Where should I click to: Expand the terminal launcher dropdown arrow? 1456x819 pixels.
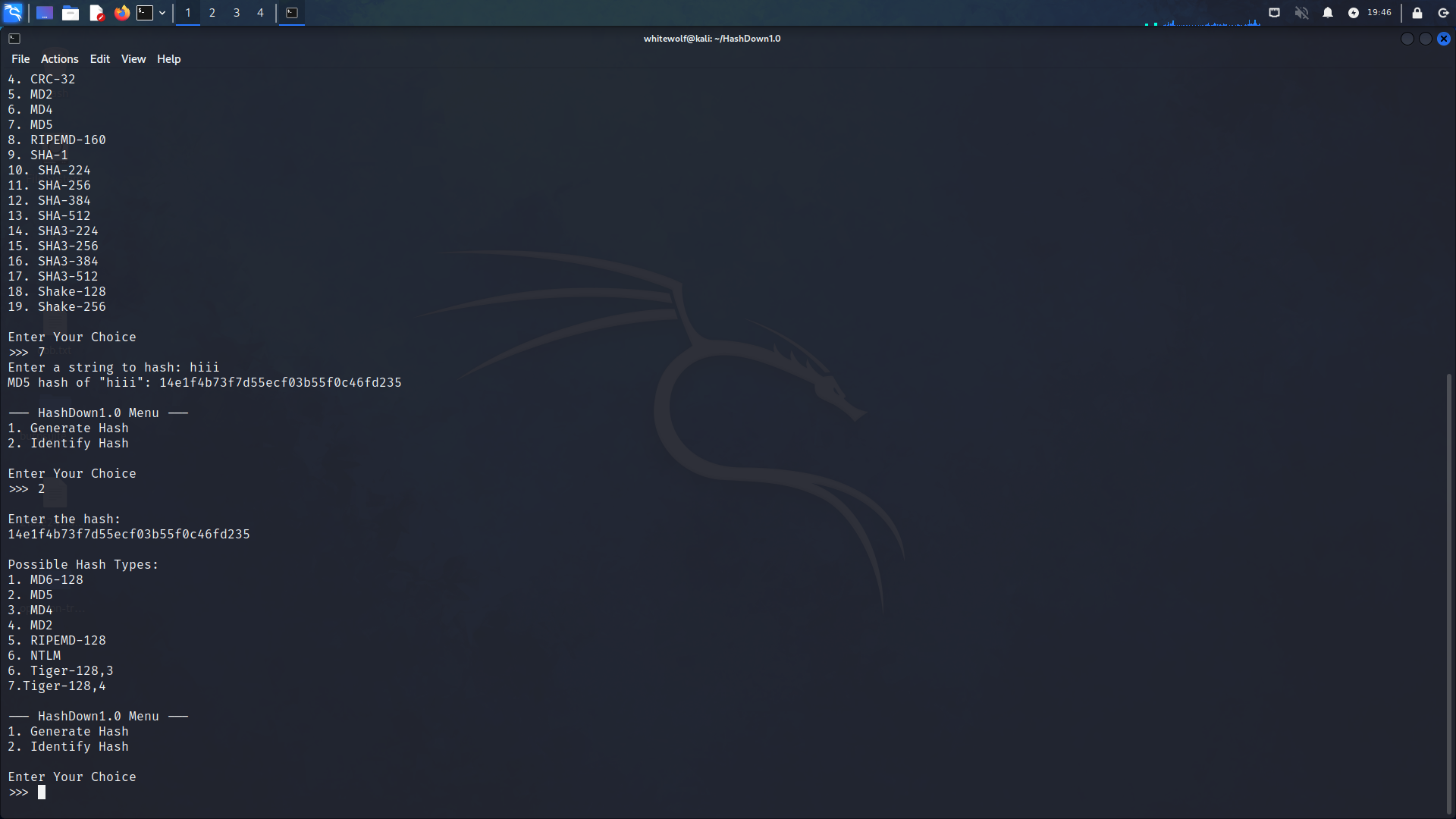162,12
